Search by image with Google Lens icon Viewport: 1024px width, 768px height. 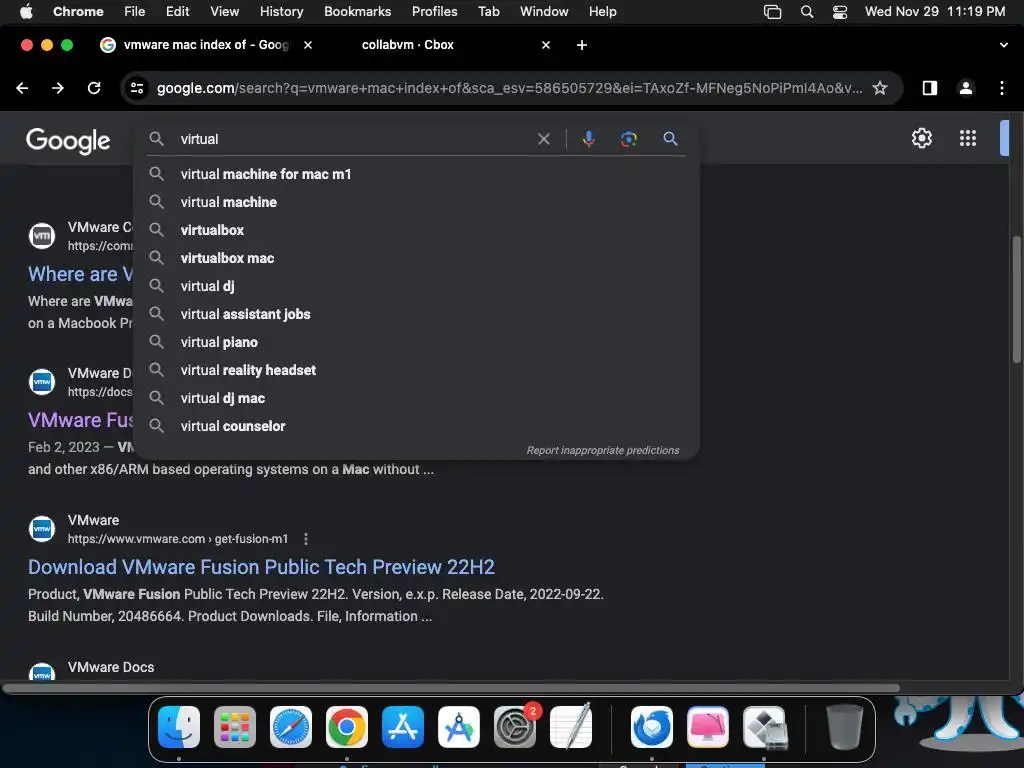click(x=628, y=138)
